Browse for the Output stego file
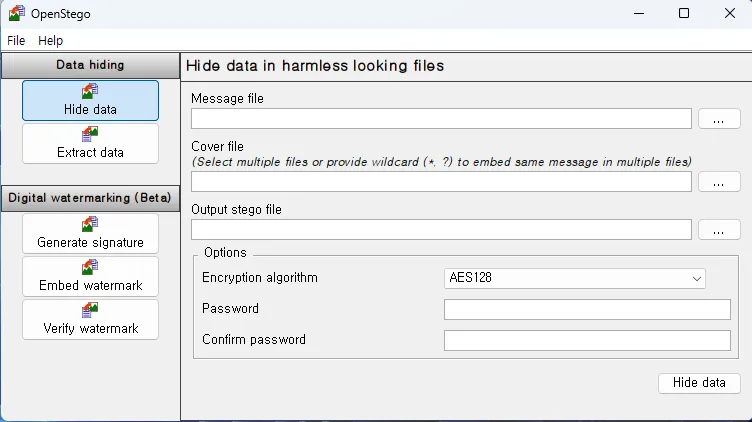752x422 pixels. pos(719,230)
